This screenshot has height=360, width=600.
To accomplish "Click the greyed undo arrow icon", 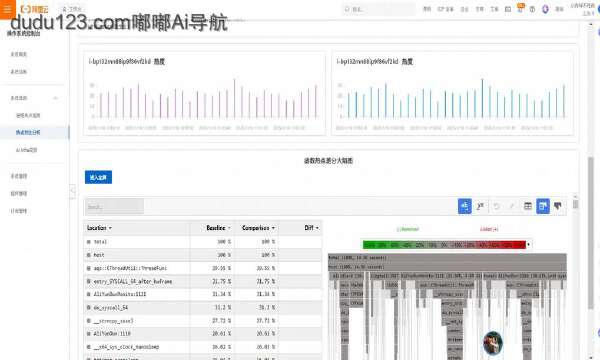I will point(496,206).
